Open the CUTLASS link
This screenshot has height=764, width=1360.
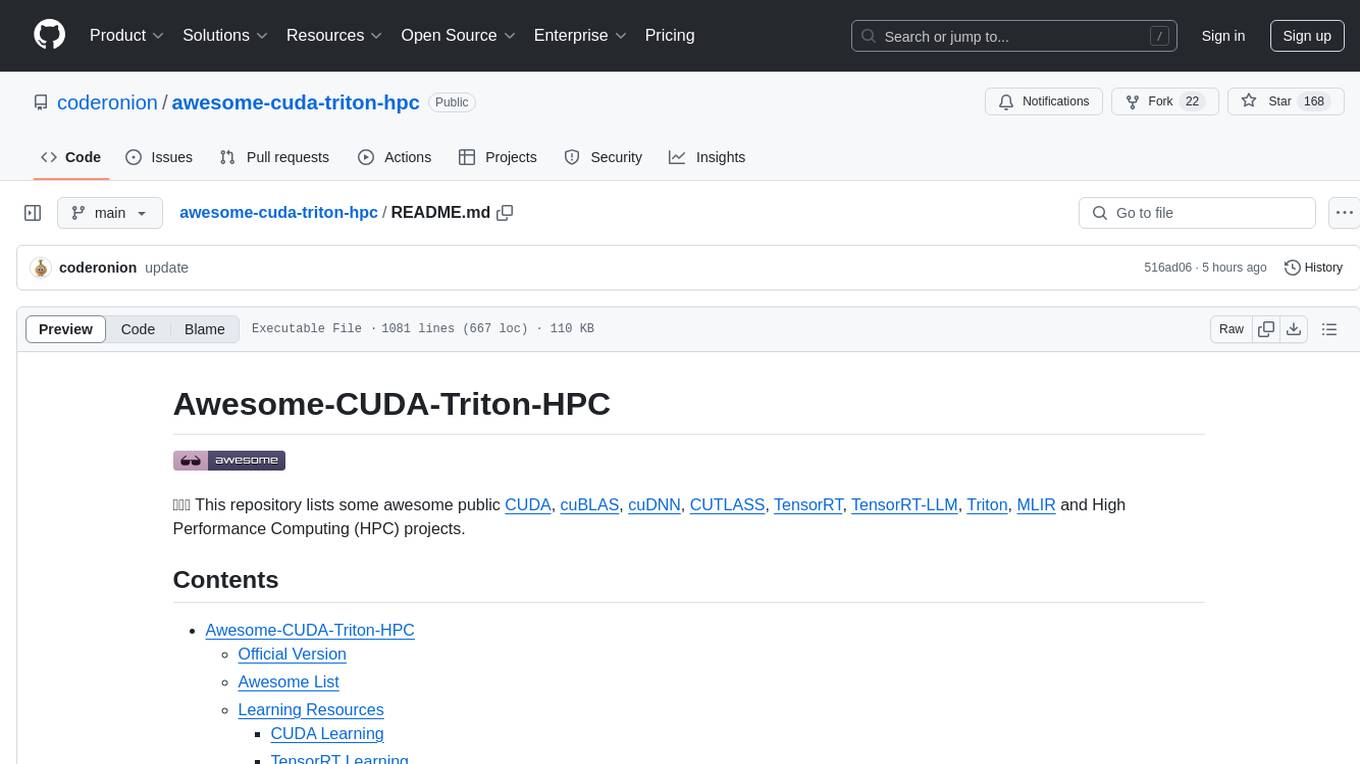[x=727, y=505]
